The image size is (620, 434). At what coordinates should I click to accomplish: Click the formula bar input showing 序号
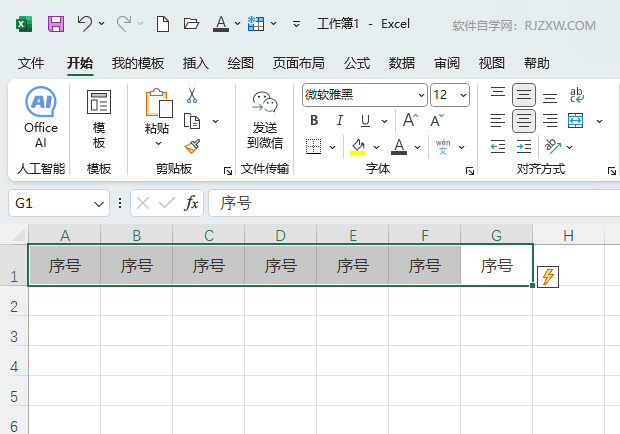pyautogui.click(x=414, y=203)
